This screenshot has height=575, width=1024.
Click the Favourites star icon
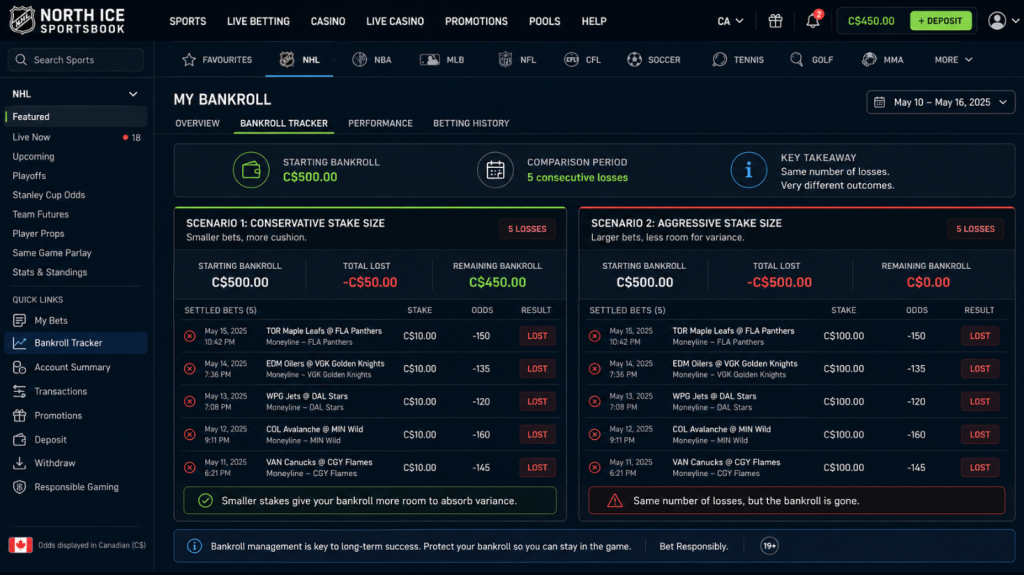tap(189, 59)
